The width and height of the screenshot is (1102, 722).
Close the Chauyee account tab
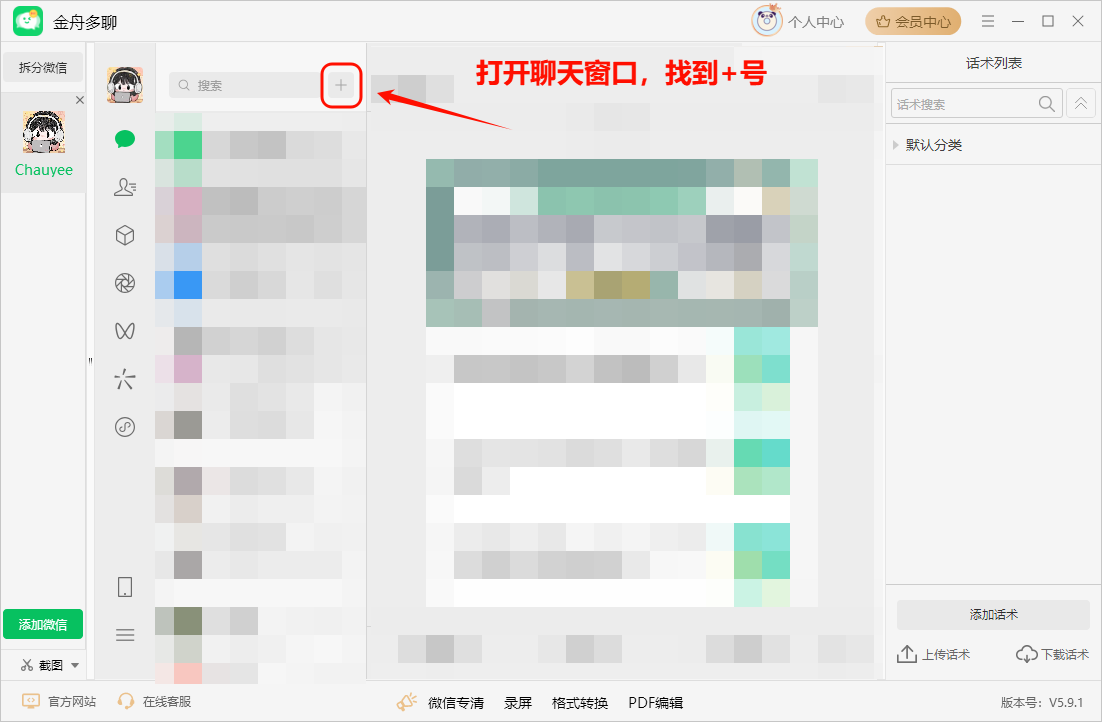point(79,100)
